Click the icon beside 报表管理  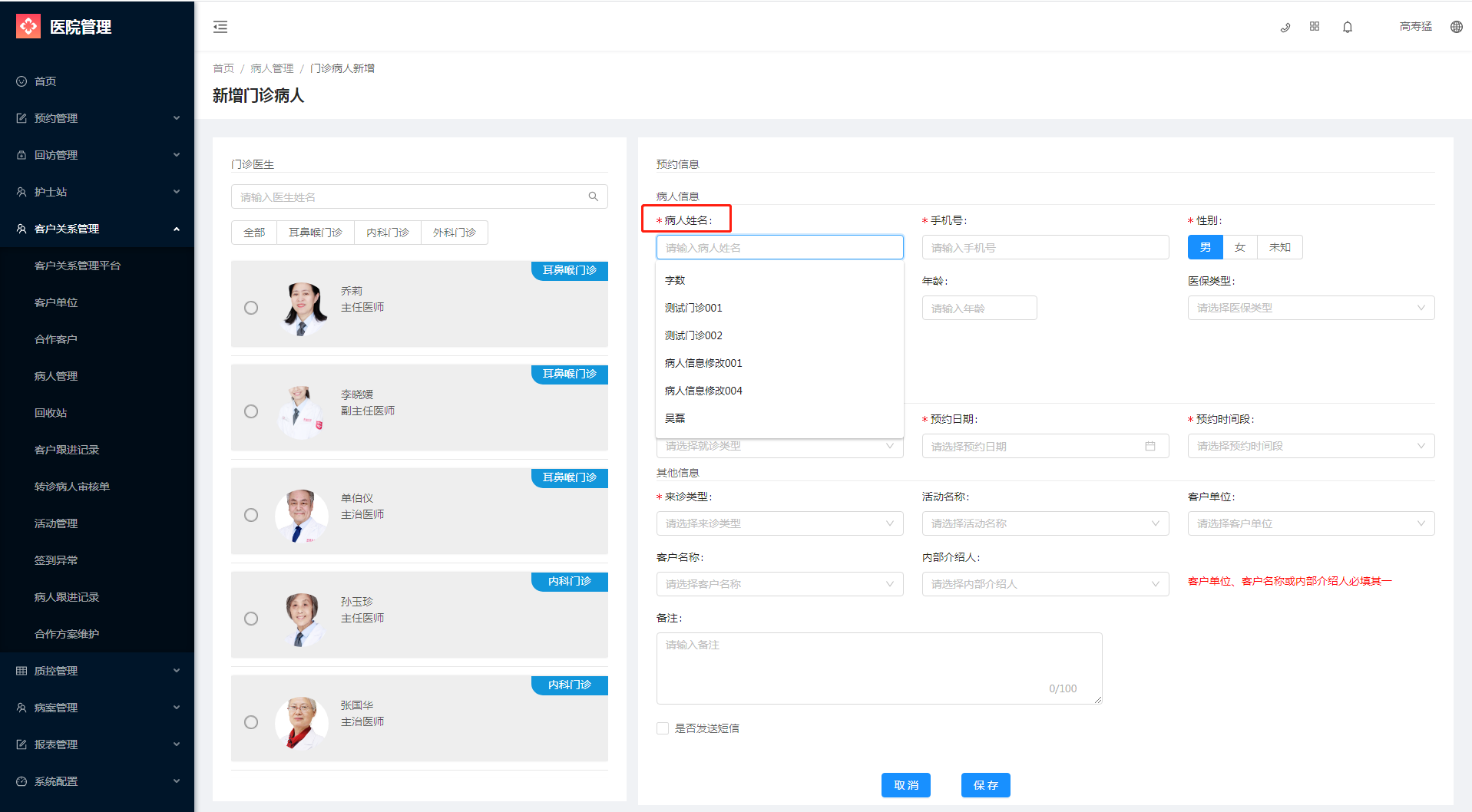pyautogui.click(x=22, y=744)
